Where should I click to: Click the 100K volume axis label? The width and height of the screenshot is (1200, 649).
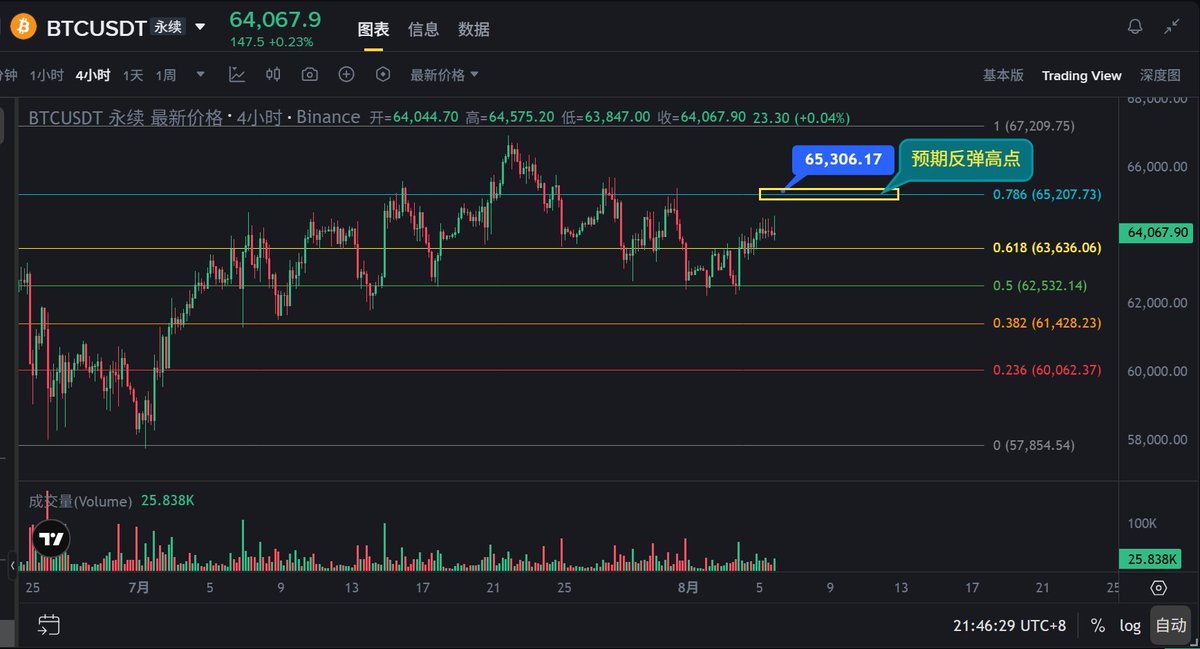pos(1141,523)
